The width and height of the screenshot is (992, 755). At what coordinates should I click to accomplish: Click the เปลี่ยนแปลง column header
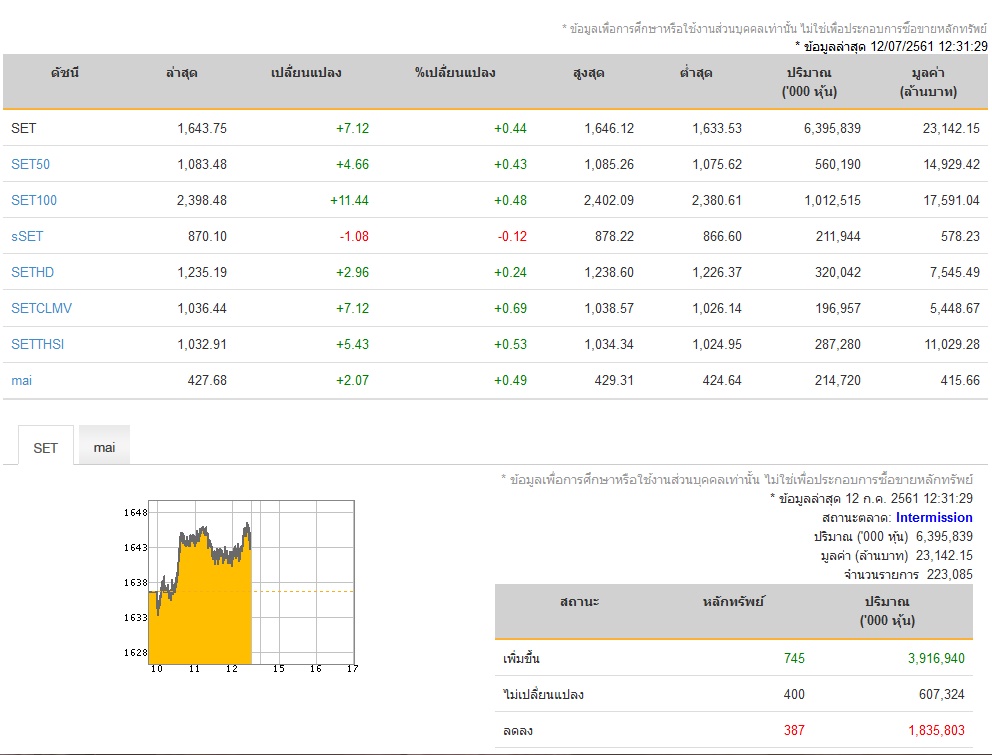point(306,73)
